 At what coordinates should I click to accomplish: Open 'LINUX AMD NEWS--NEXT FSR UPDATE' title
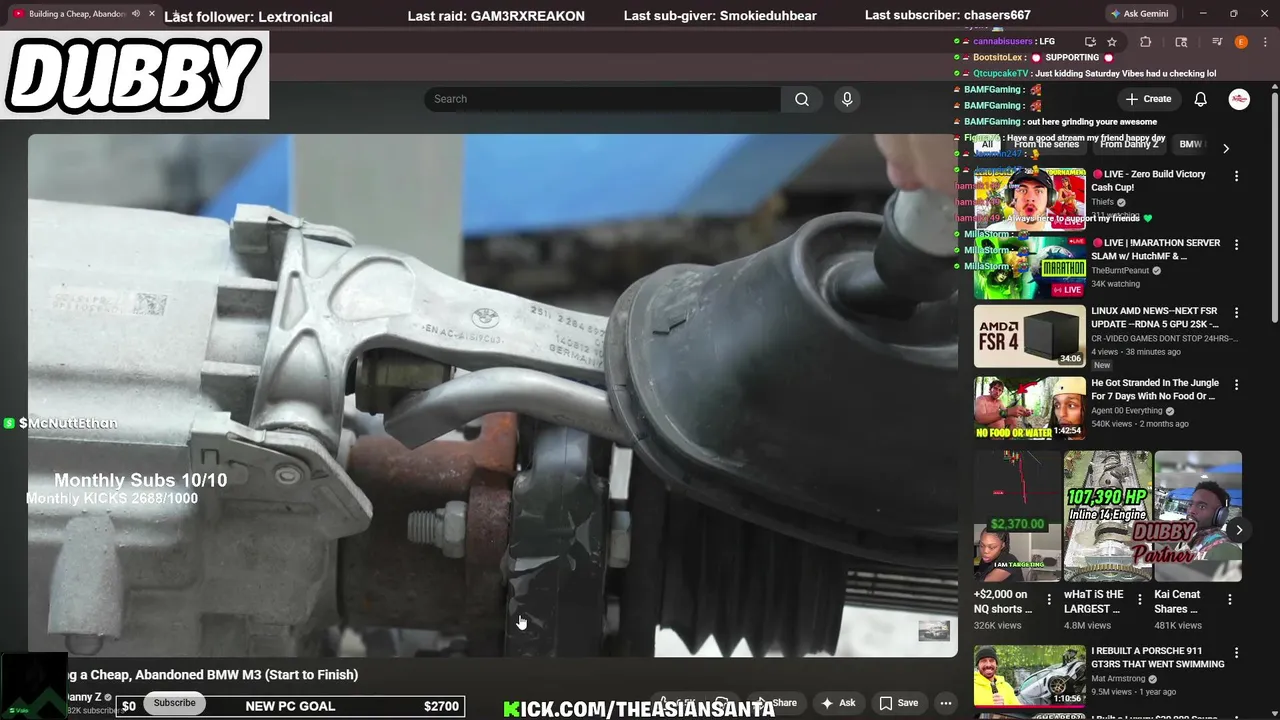(x=1155, y=318)
